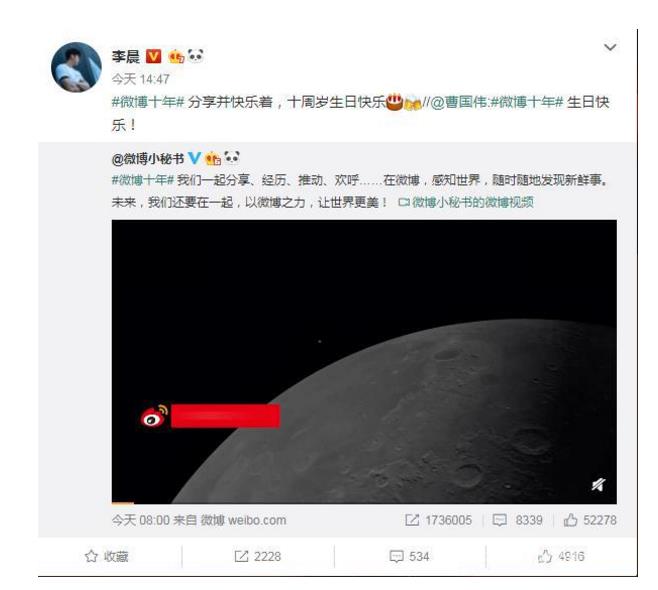Open the @曹国伟 mention
Viewport: 658px width, 590px height.
(x=459, y=102)
